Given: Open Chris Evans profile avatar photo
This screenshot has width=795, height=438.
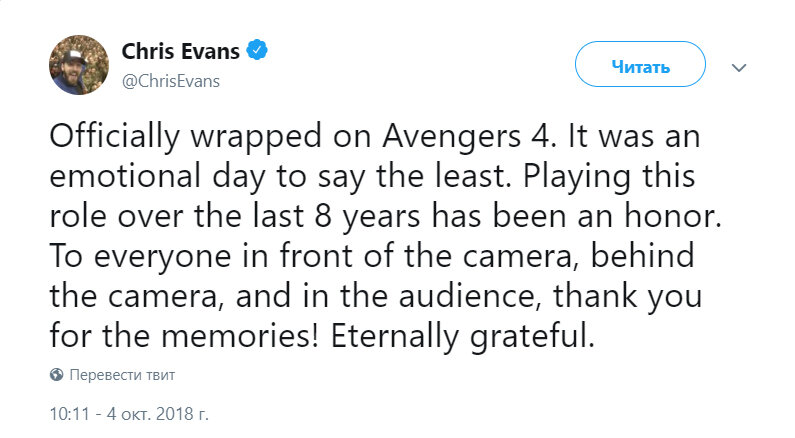Looking at the screenshot, I should (x=79, y=65).
